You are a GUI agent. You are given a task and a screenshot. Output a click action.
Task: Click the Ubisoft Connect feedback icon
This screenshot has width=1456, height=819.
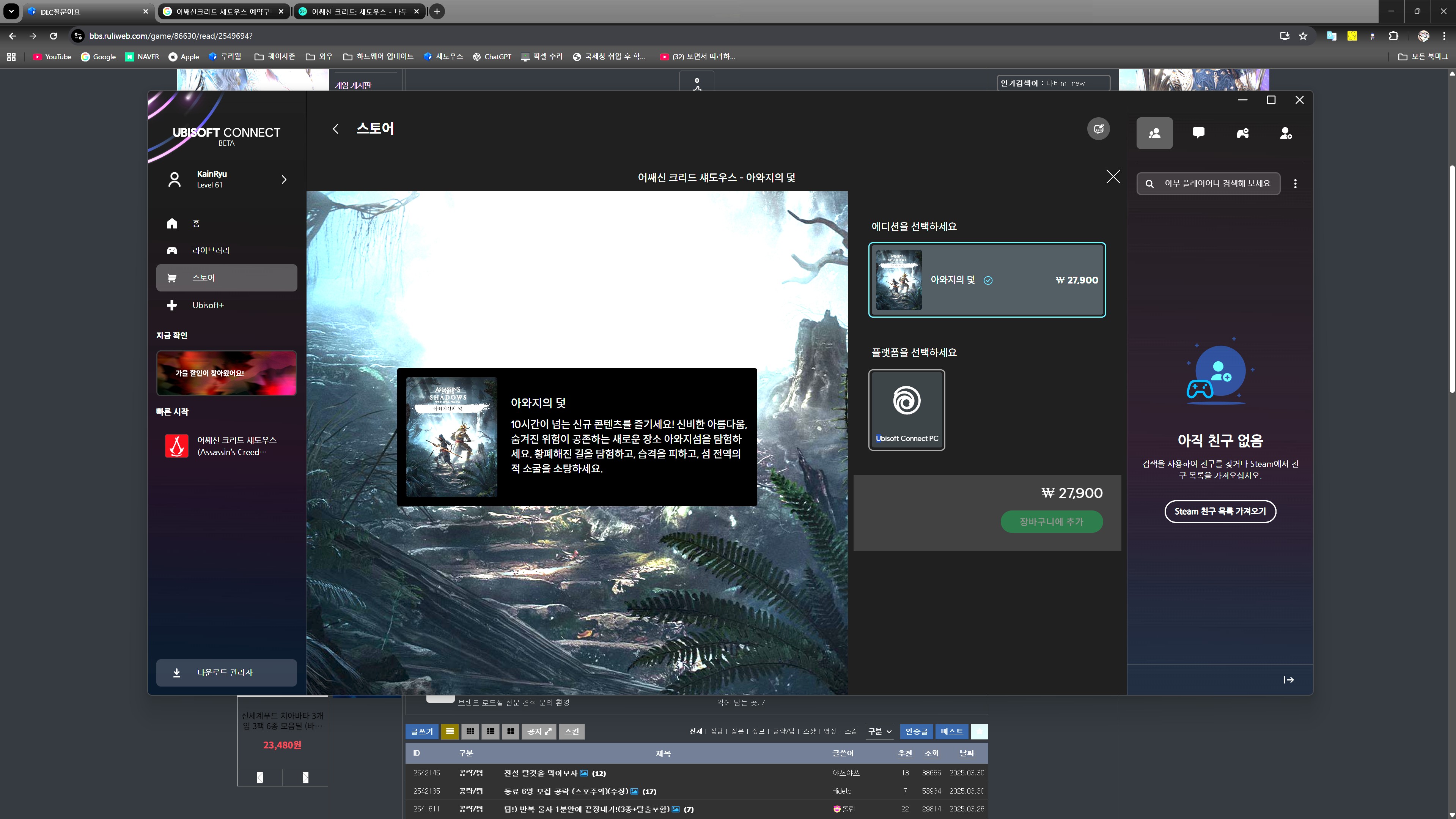pos(1098,129)
